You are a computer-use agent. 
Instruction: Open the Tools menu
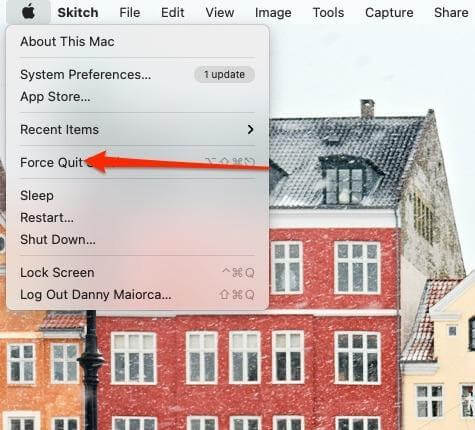[328, 13]
